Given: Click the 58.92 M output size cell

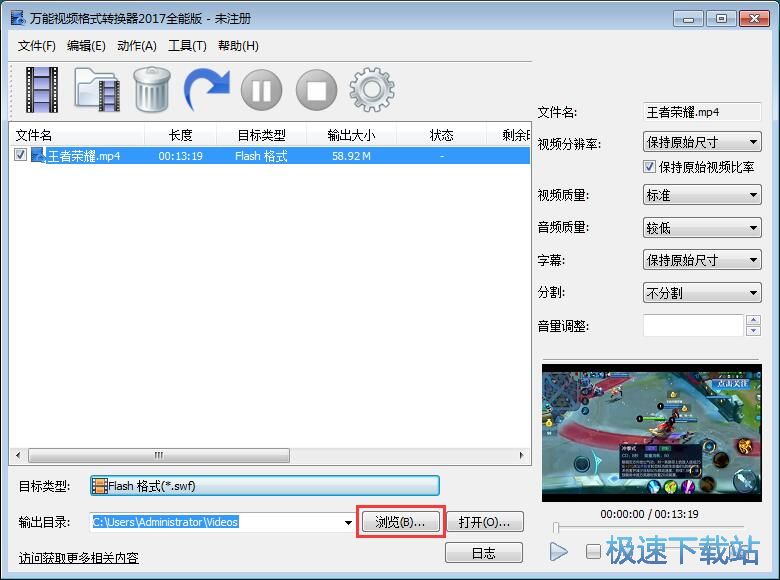Looking at the screenshot, I should 351,156.
